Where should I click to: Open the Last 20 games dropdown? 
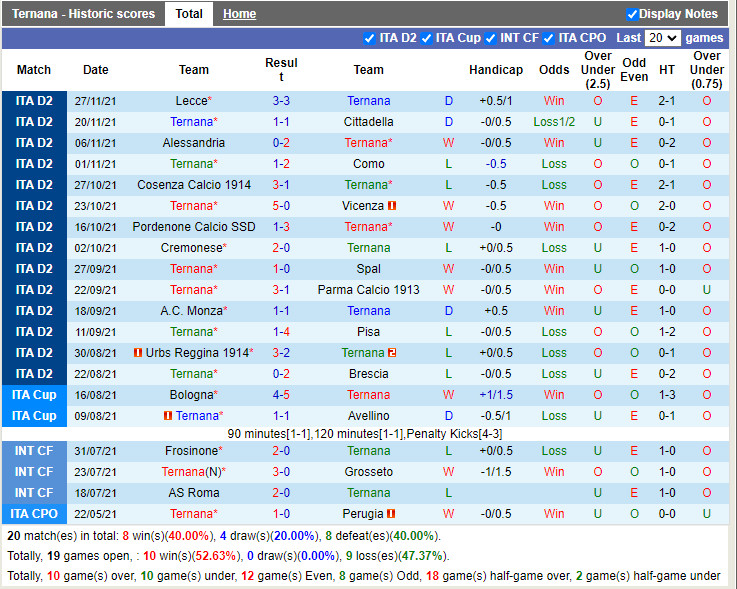coord(662,38)
